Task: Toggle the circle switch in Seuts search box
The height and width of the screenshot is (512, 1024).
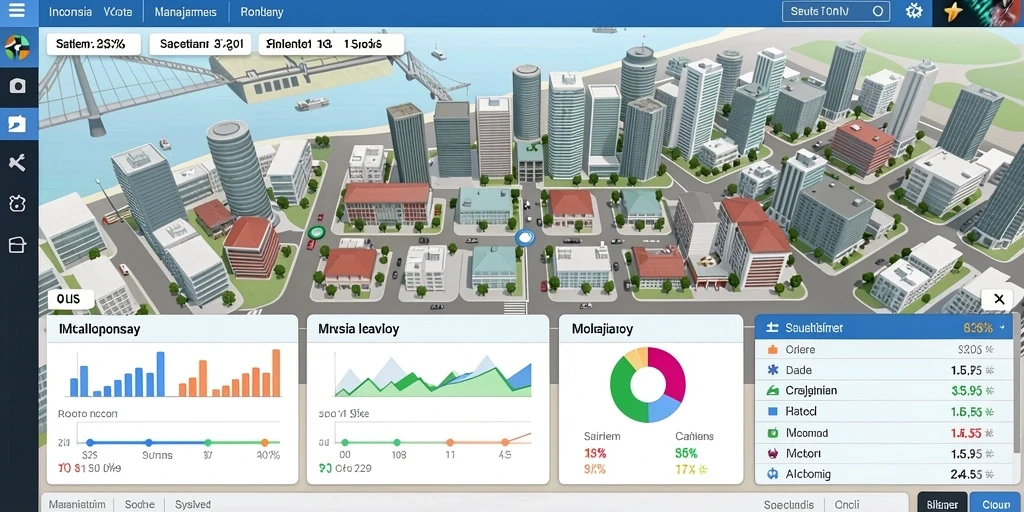Action: point(877,11)
